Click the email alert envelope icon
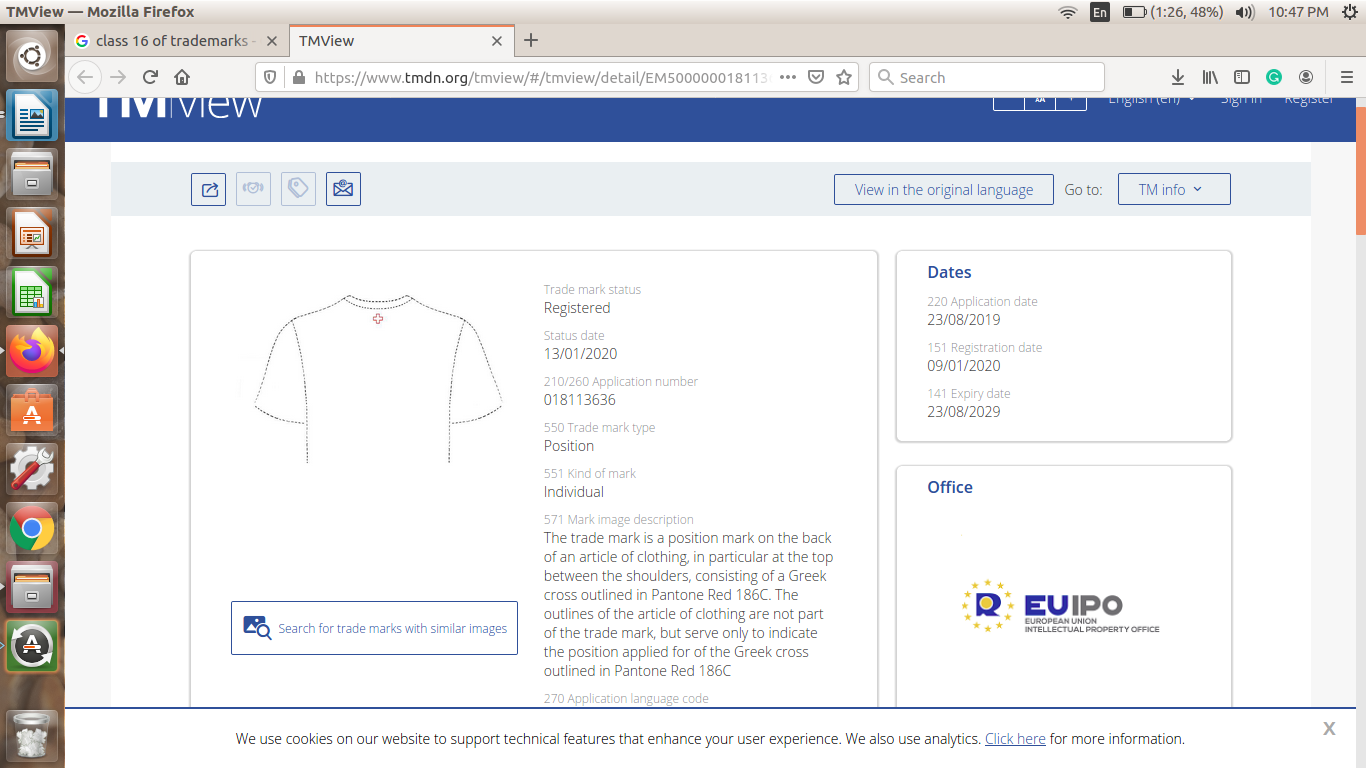The image size is (1366, 768). 343,189
